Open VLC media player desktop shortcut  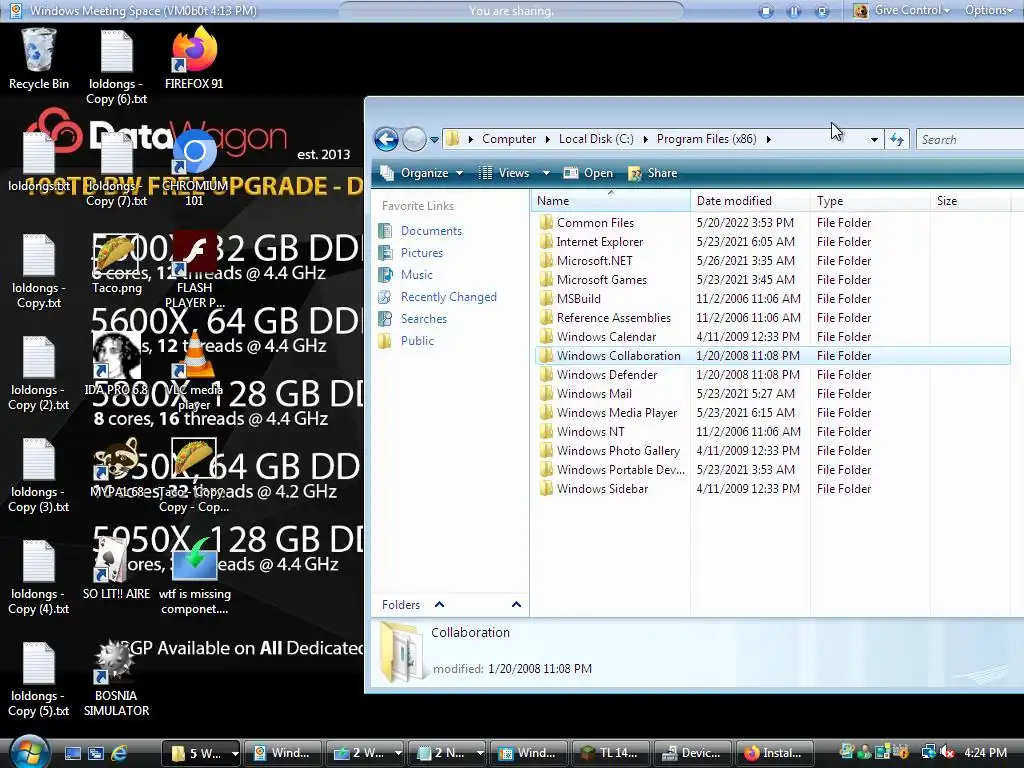194,372
